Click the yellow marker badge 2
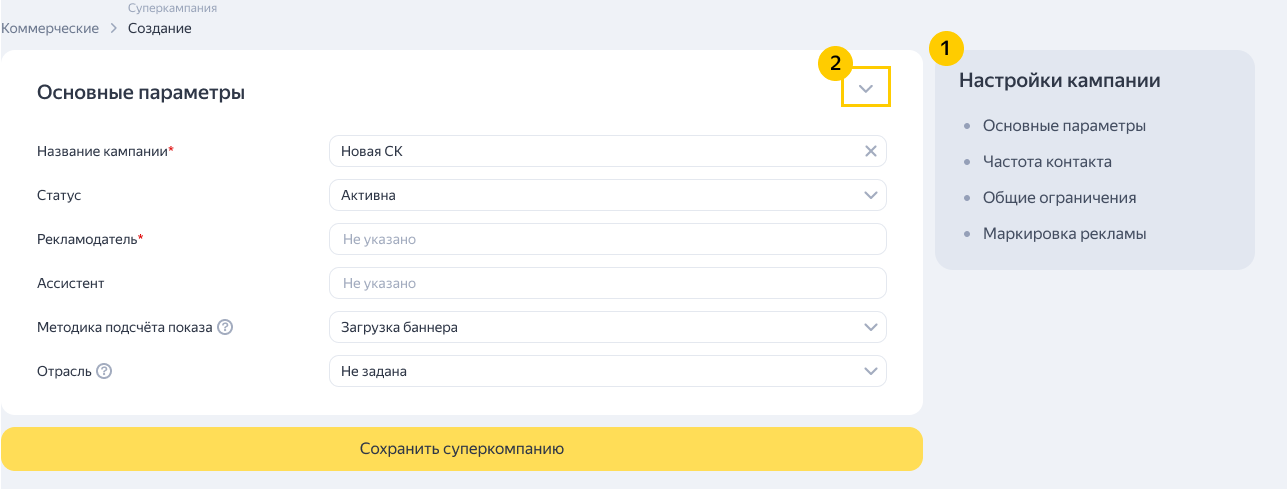Screen dimensions: 1287x489 834,64
